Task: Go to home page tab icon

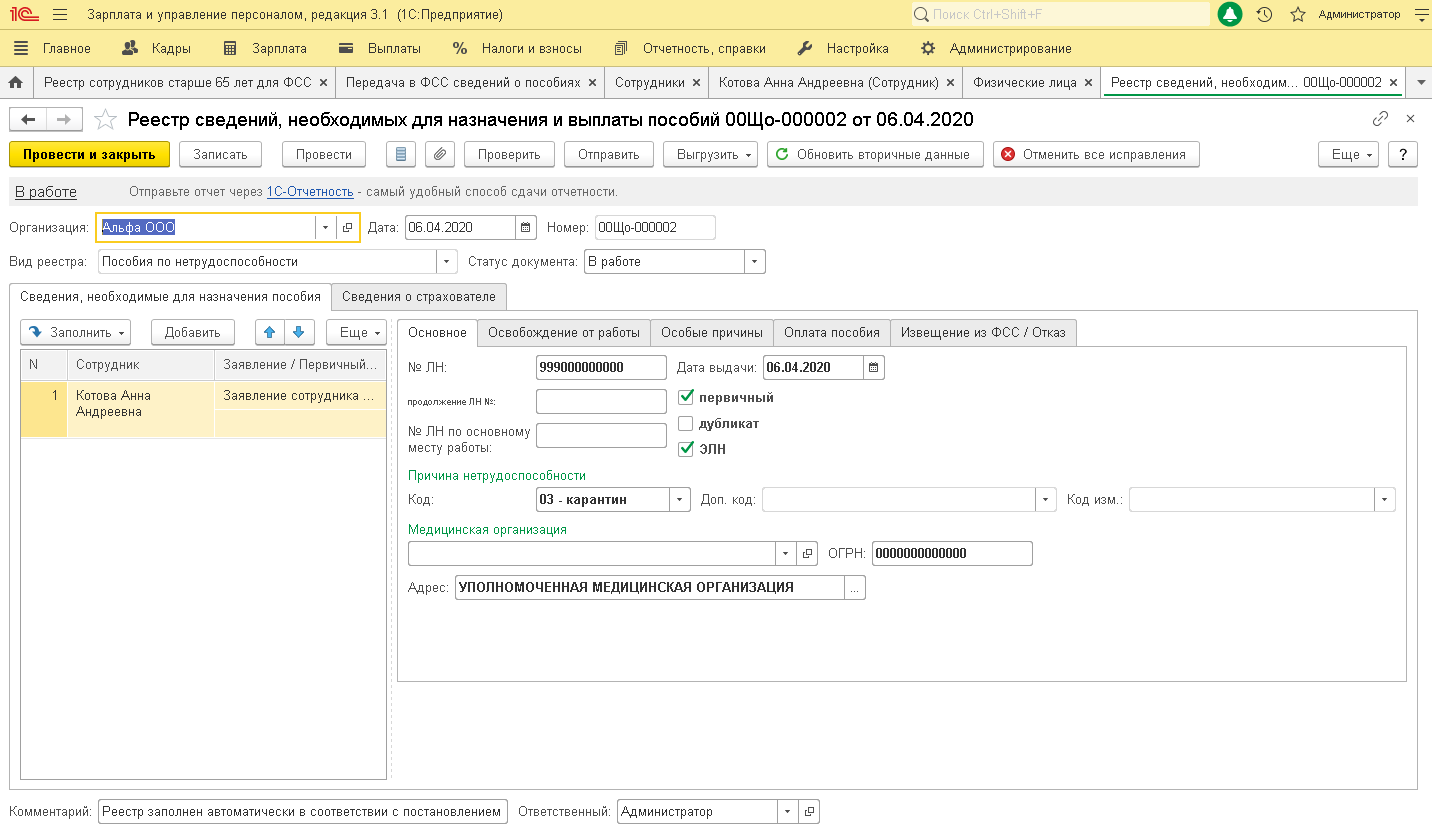Action: click(15, 83)
